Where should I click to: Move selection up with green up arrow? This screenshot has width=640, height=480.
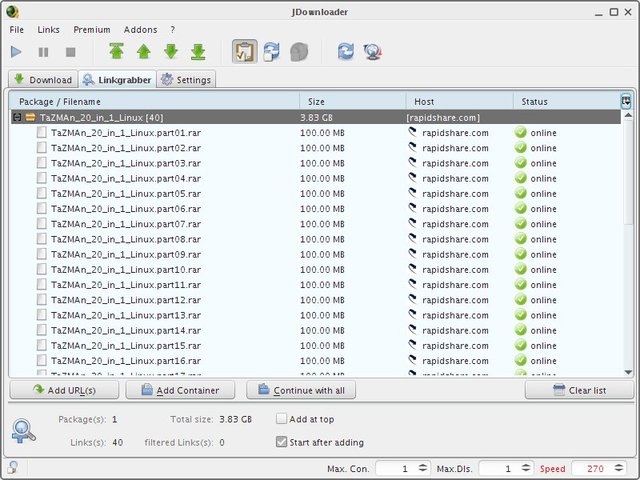pyautogui.click(x=144, y=52)
